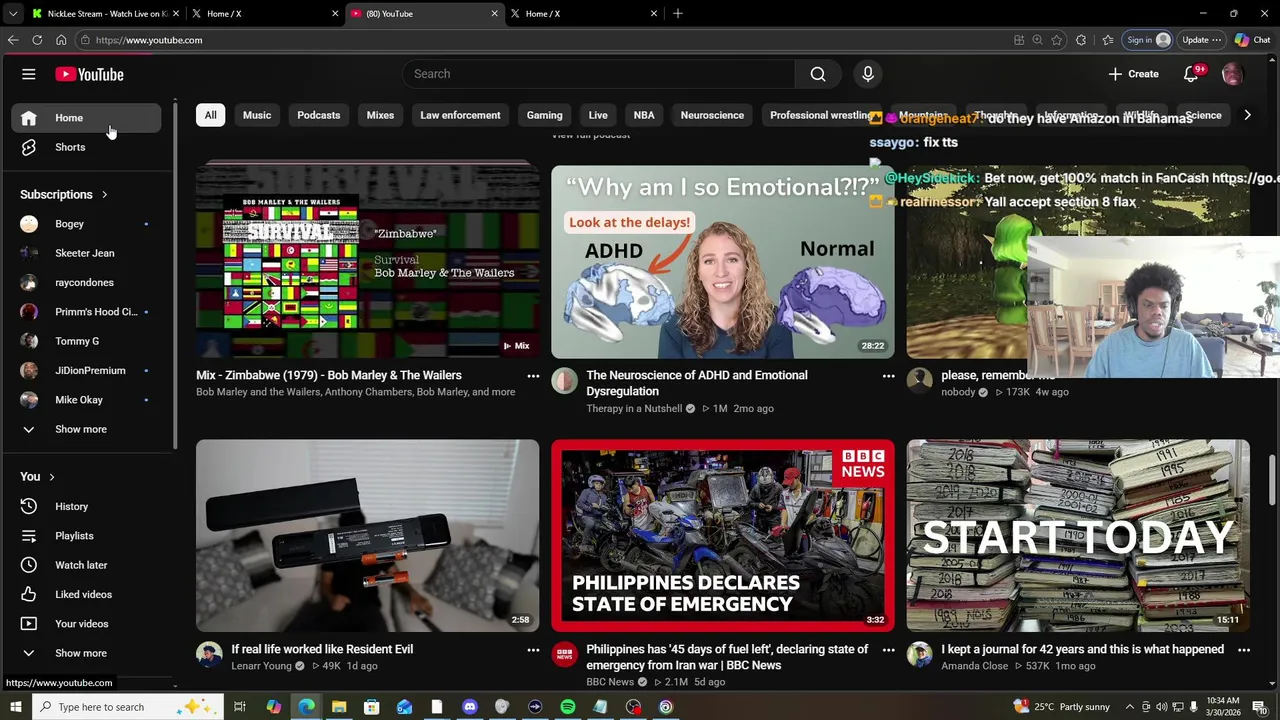
Task: Click Therapy in a Nutshell channel avatar
Action: point(565,381)
